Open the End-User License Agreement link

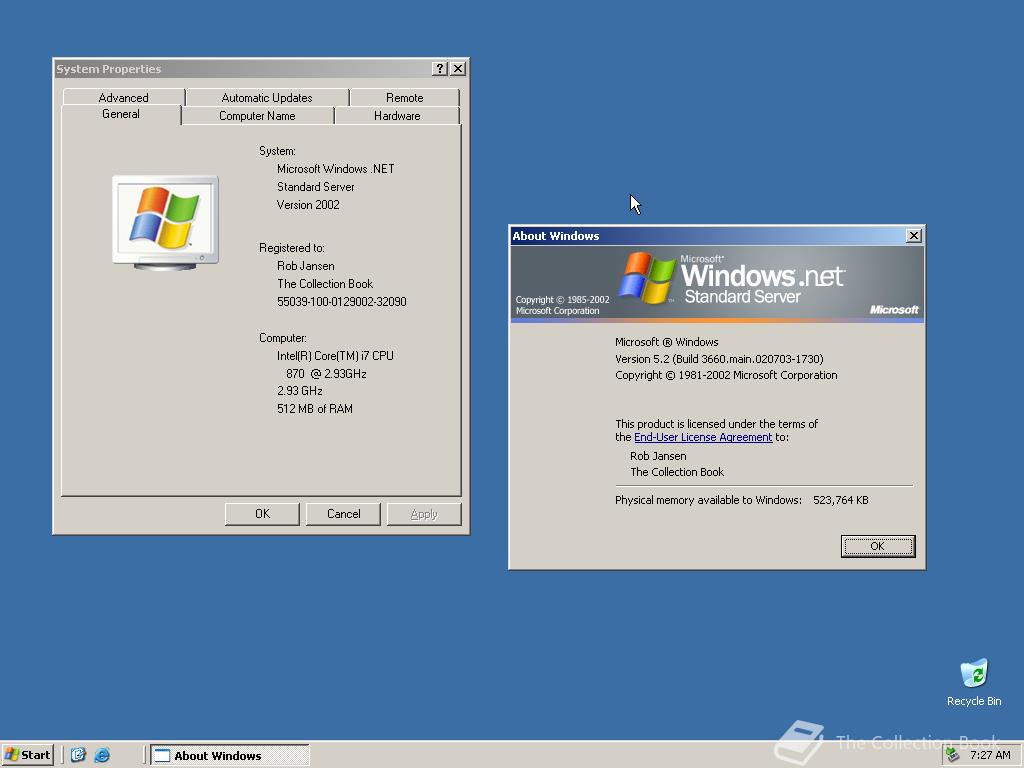[703, 437]
